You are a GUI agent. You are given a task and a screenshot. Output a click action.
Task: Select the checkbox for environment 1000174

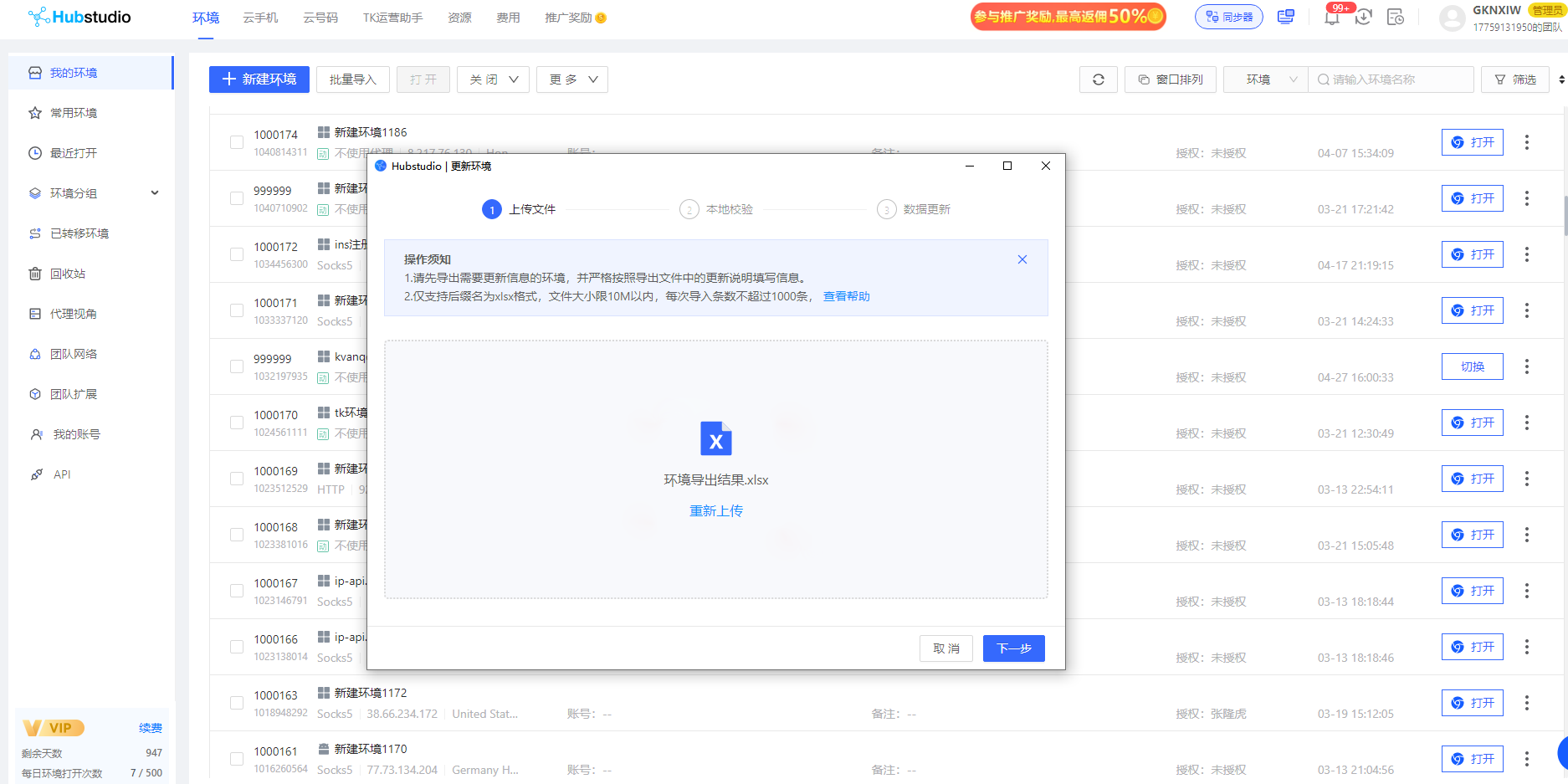(236, 142)
